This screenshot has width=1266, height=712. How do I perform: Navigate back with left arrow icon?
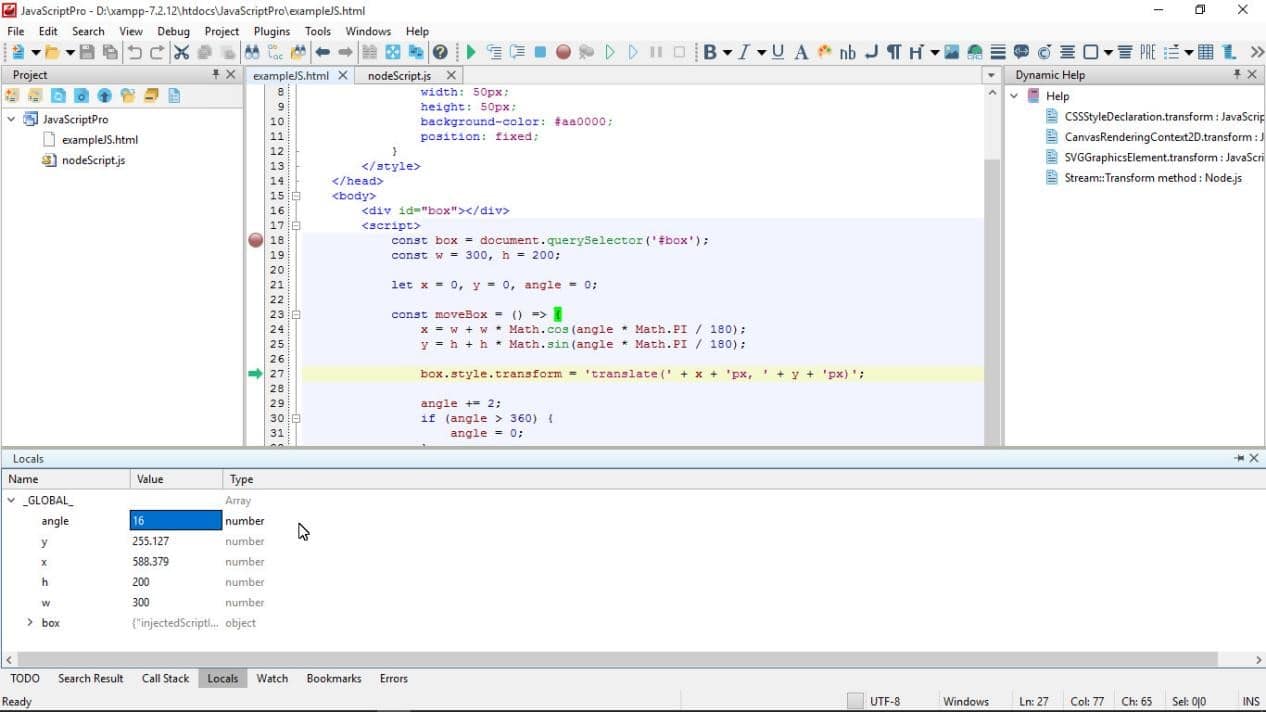click(x=322, y=52)
